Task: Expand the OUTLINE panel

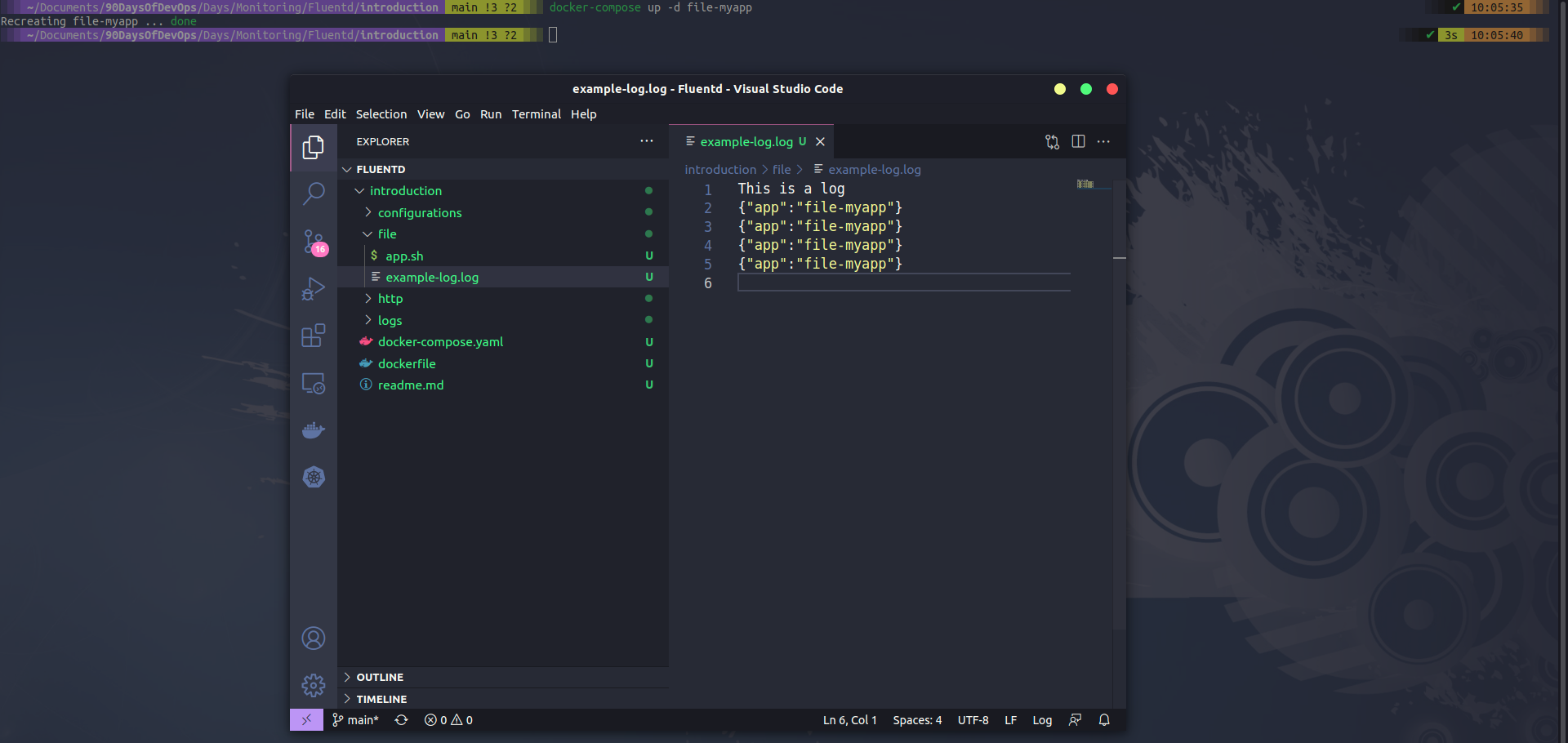Action: click(x=503, y=678)
